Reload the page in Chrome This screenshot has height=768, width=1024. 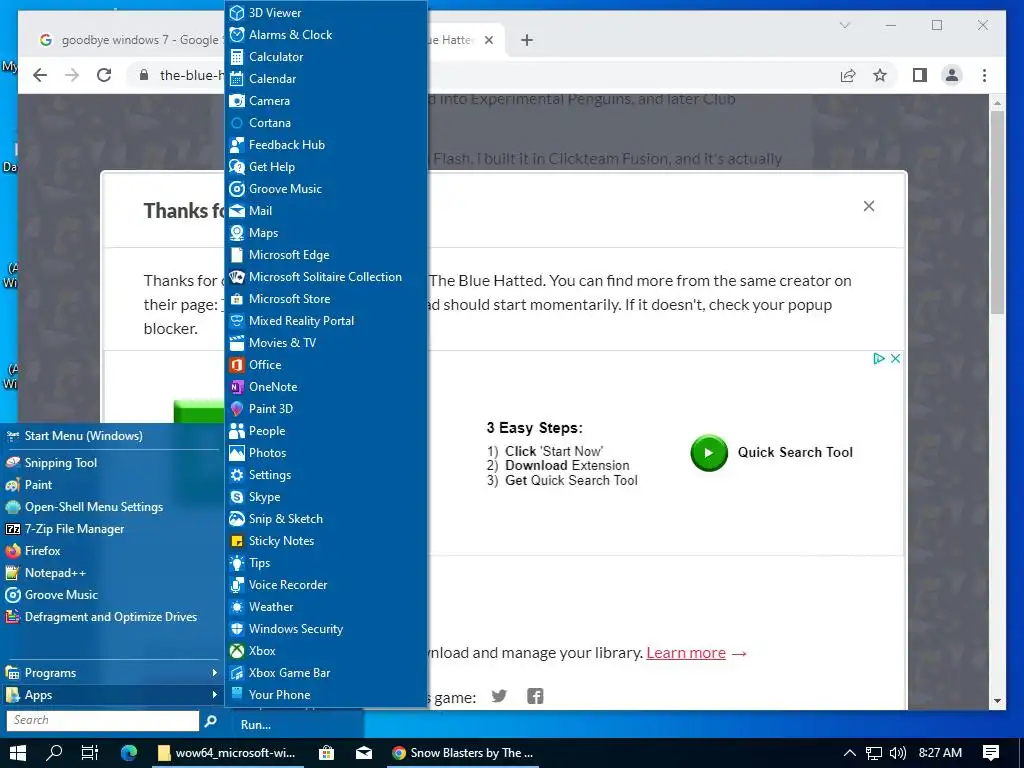(104, 75)
